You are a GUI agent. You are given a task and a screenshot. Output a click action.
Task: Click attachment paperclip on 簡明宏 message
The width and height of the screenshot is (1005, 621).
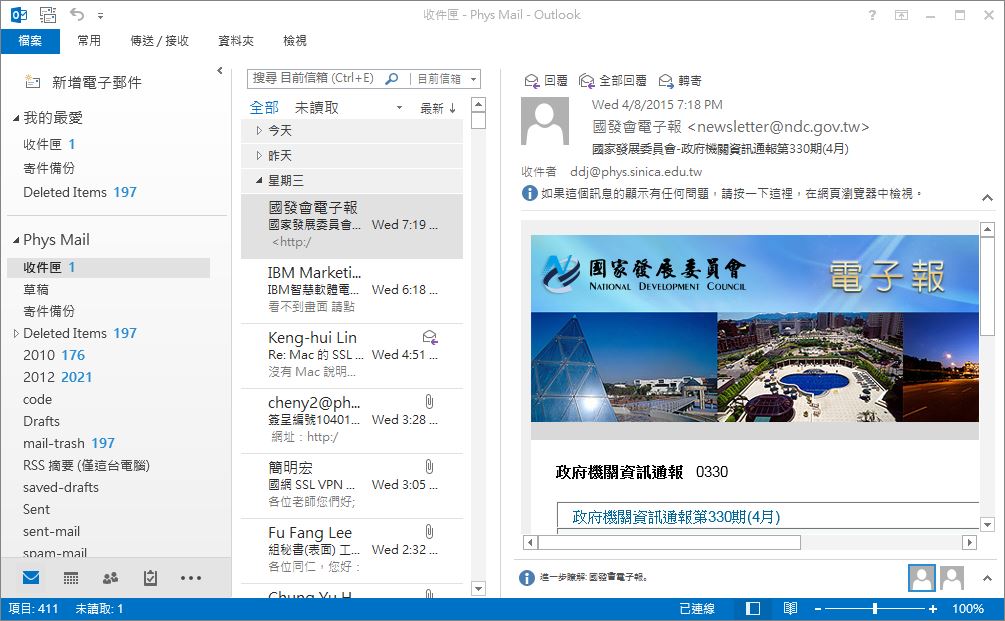point(429,467)
